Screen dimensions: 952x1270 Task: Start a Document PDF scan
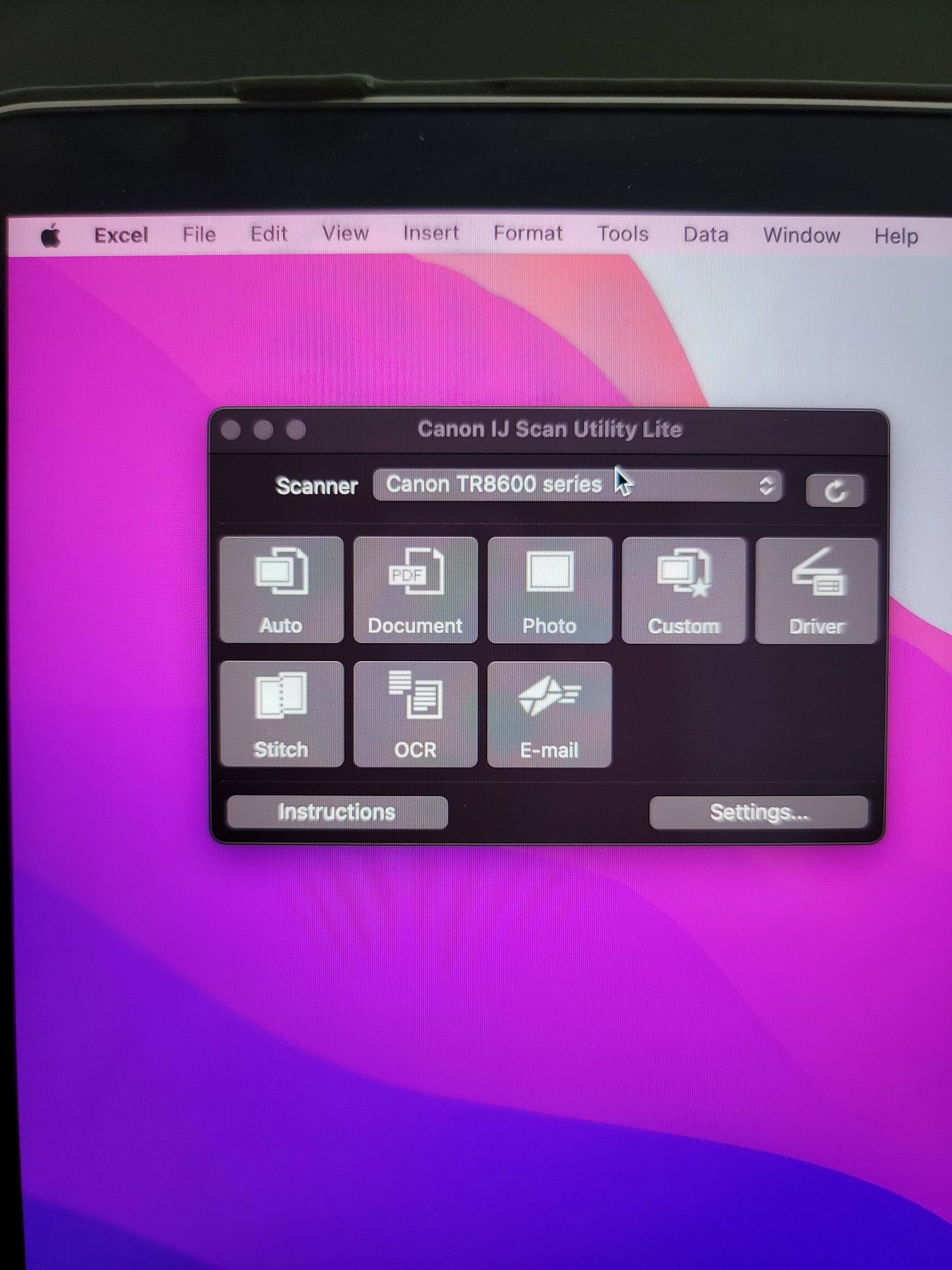[415, 590]
